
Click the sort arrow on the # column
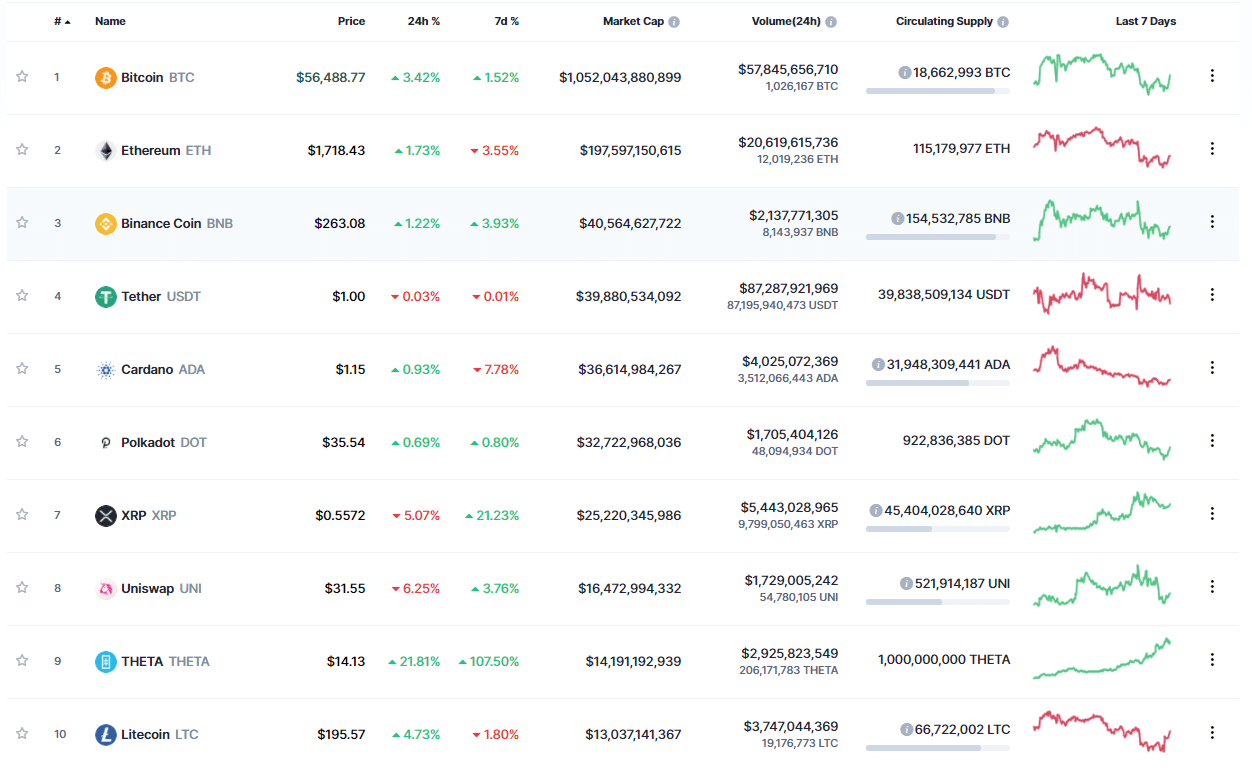(69, 21)
